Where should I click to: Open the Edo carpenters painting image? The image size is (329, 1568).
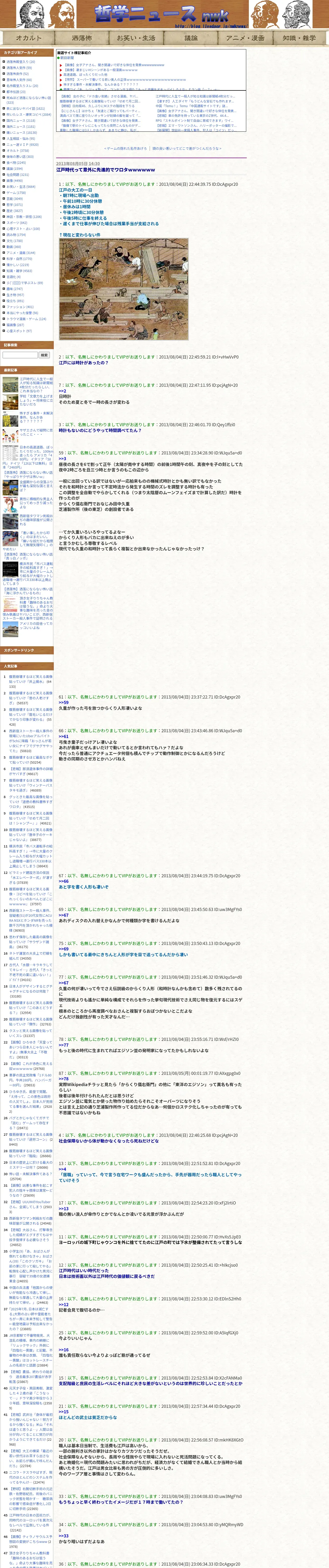pyautogui.click(x=124, y=289)
